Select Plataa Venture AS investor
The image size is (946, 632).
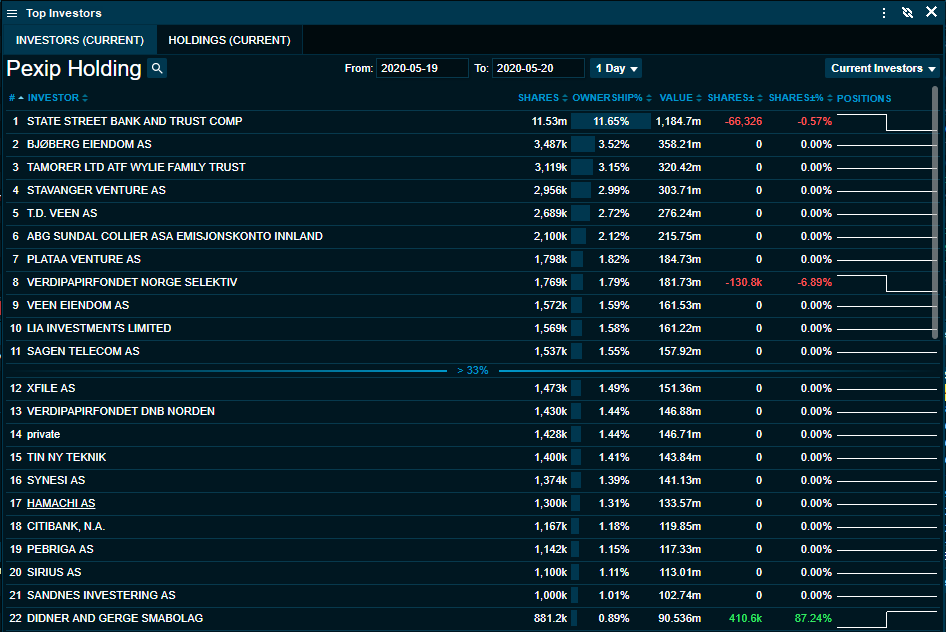(x=83, y=259)
